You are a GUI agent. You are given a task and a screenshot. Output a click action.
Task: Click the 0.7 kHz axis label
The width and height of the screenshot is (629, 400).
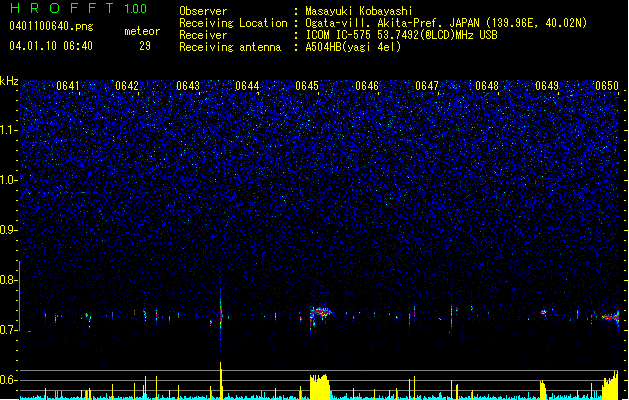[x=9, y=330]
